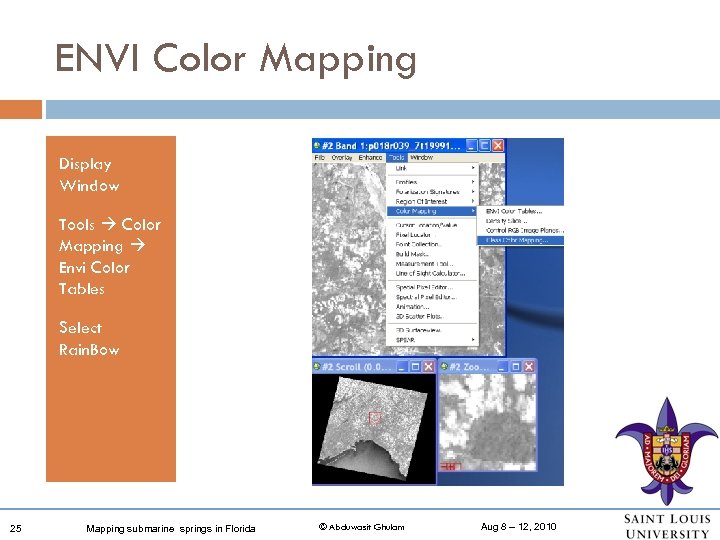Maximize the #2 Scroll window
Viewport: 720px width, 540px height.
coord(415,366)
